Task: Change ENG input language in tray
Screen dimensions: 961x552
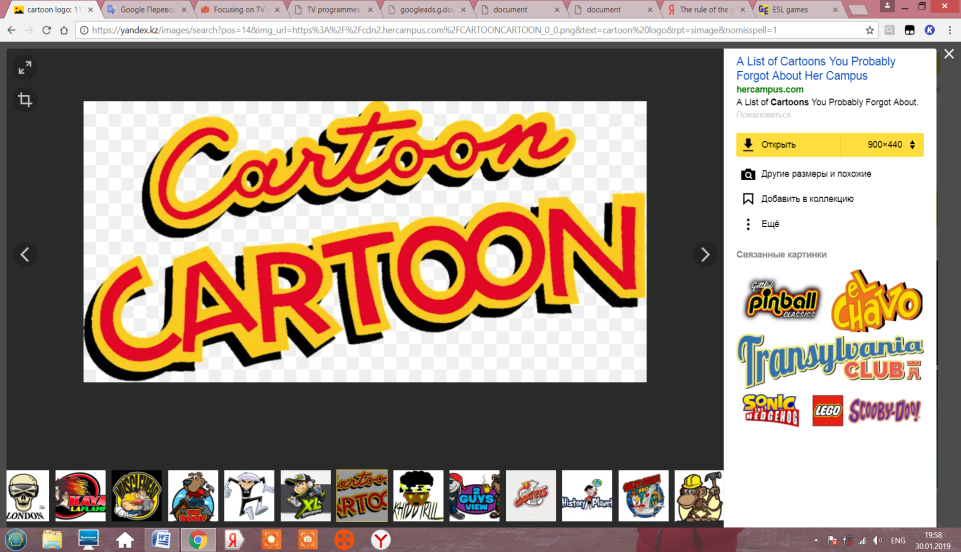Action: click(898, 540)
